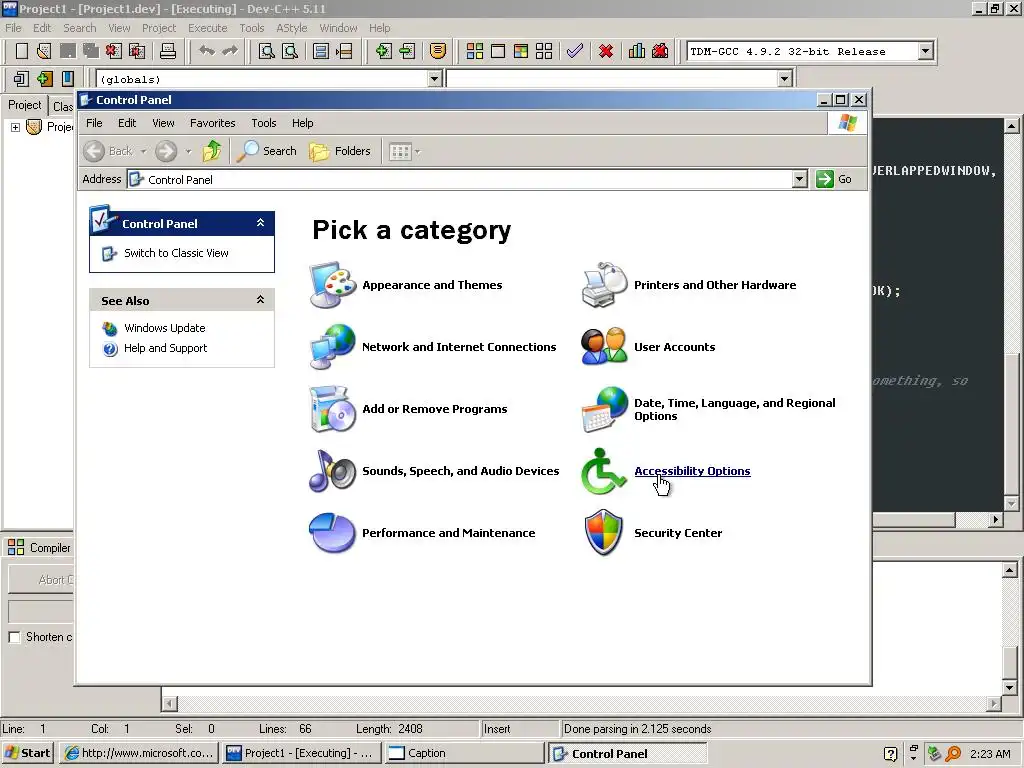Image resolution: width=1024 pixels, height=768 pixels.
Task: Collapse the Control Panel sidebar section
Action: click(260, 223)
